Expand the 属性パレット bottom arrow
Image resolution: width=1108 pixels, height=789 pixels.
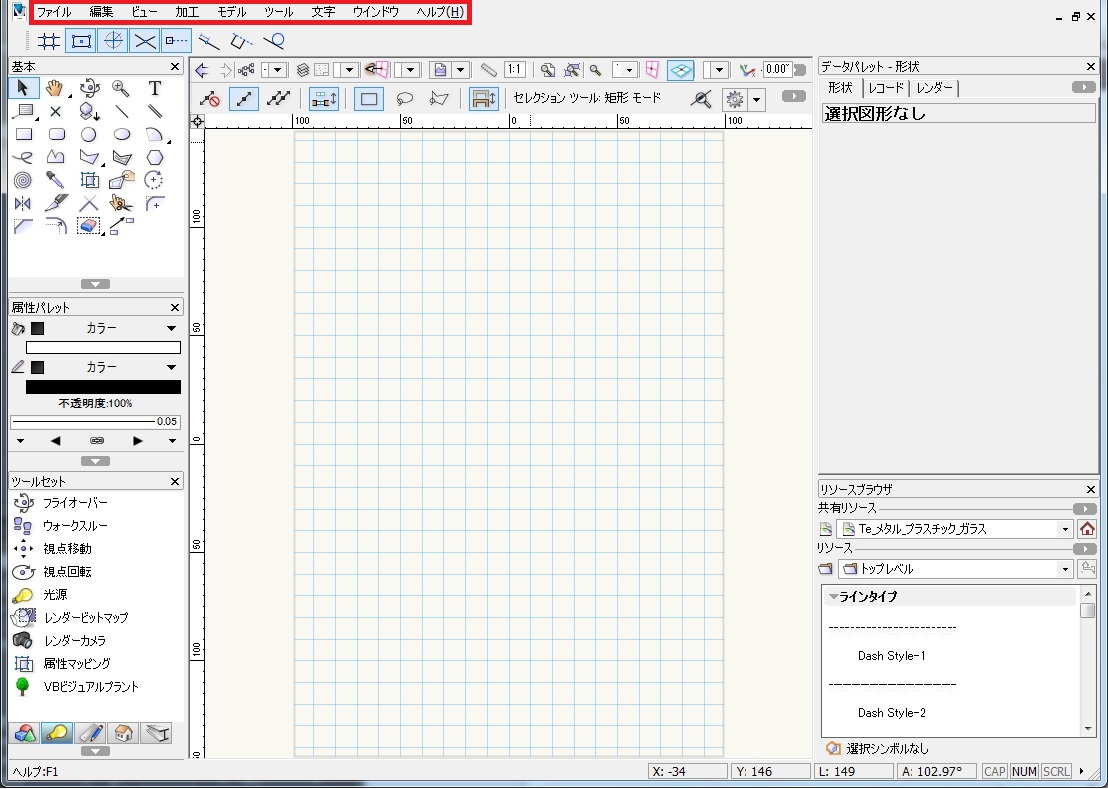(95, 461)
